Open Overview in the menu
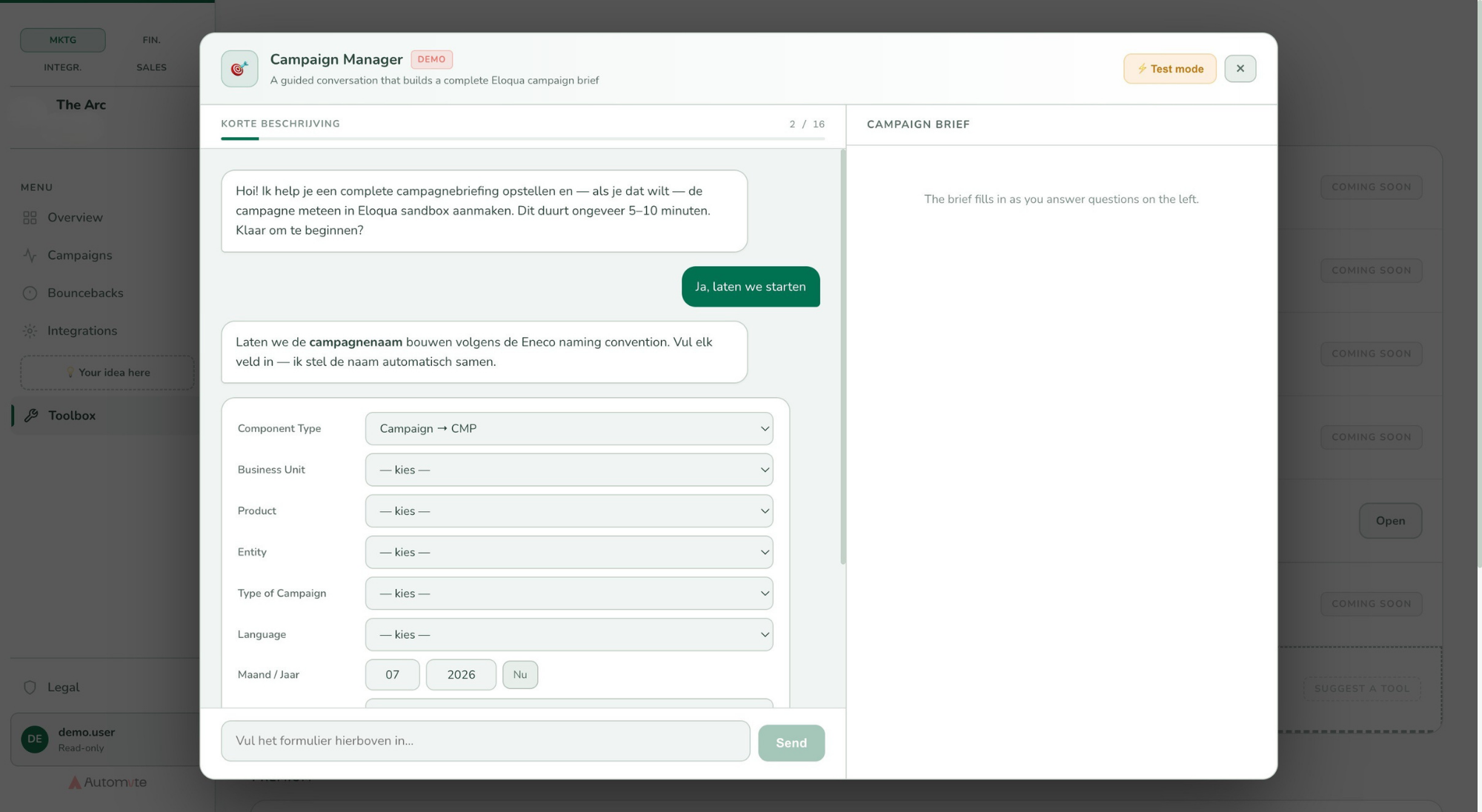1482x812 pixels. (x=75, y=218)
